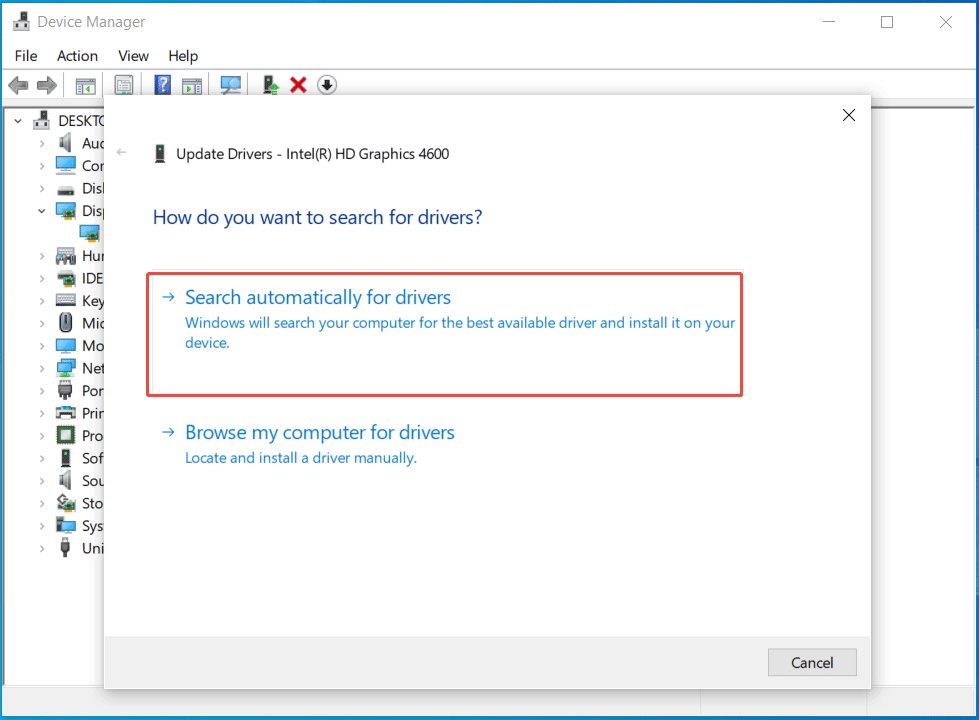Click the Back navigation arrow in the toolbar

pos(18,84)
